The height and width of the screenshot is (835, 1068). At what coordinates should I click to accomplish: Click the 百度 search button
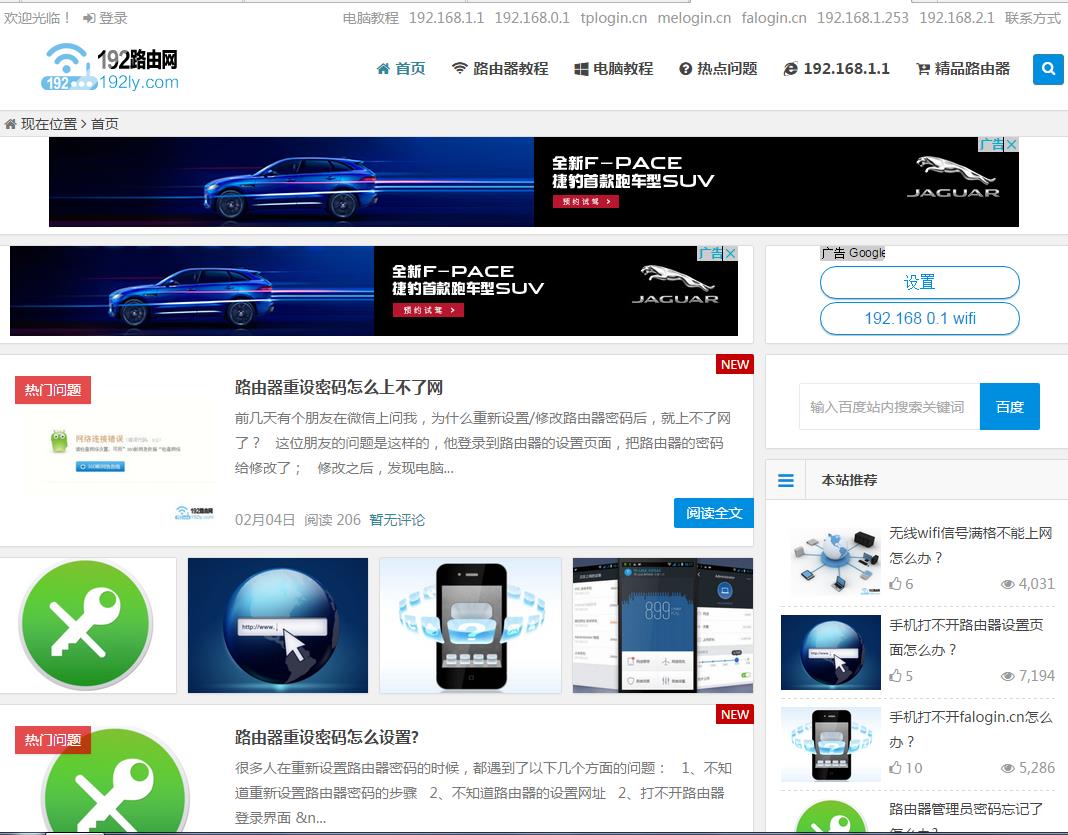1009,407
